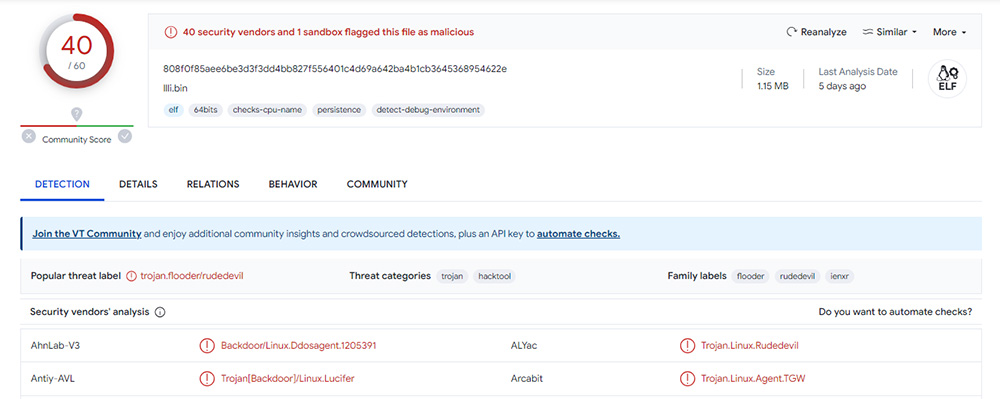This screenshot has height=399, width=1000.
Task: Click the positive community vote check icon
Action: [125, 136]
